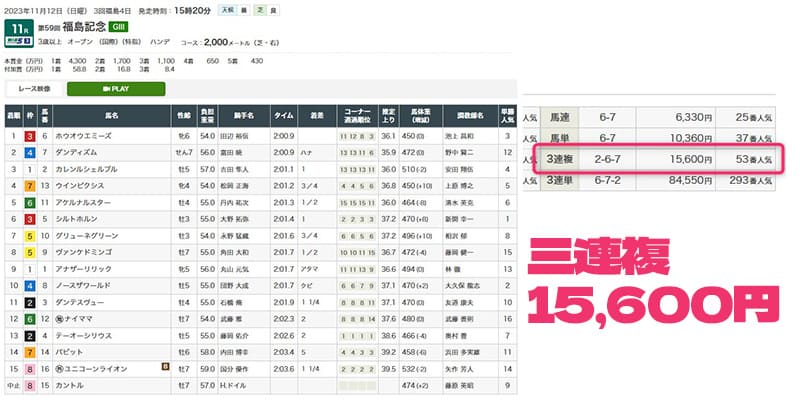800x400 pixels.
Task: Open horse アナザーリリック
Action: tap(83, 269)
